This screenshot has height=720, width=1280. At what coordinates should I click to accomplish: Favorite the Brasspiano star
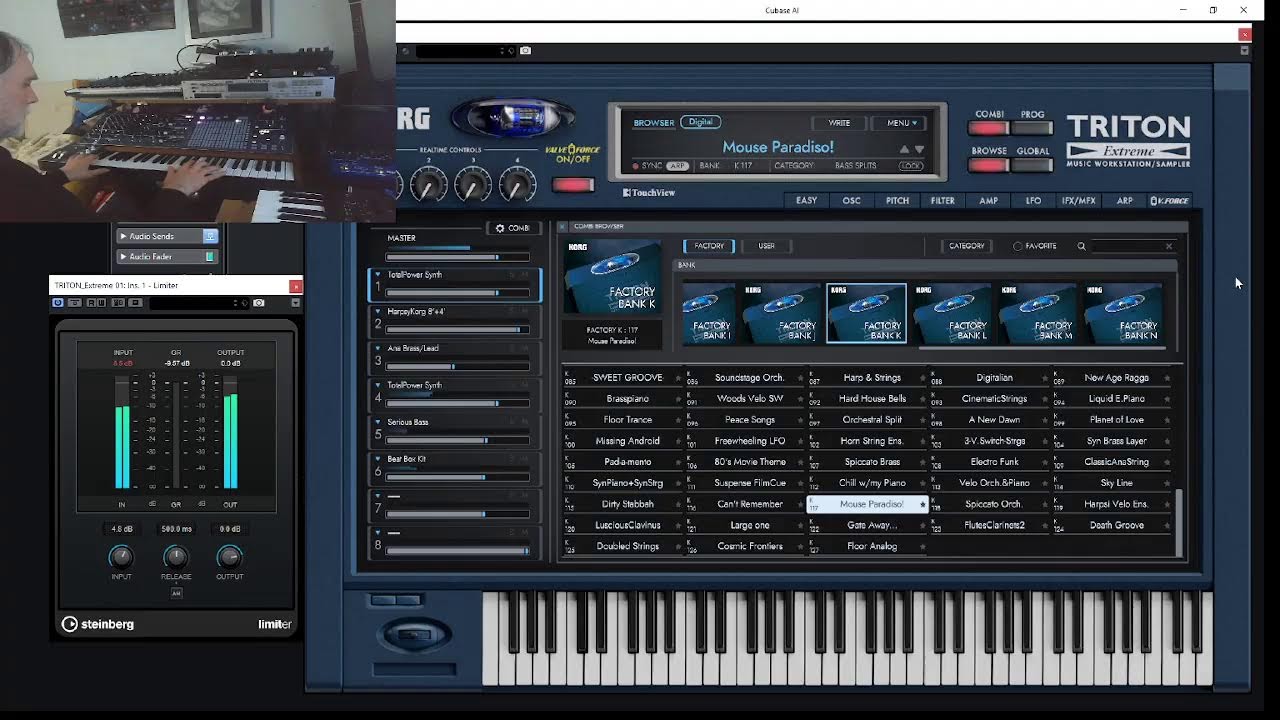pyautogui.click(x=678, y=399)
